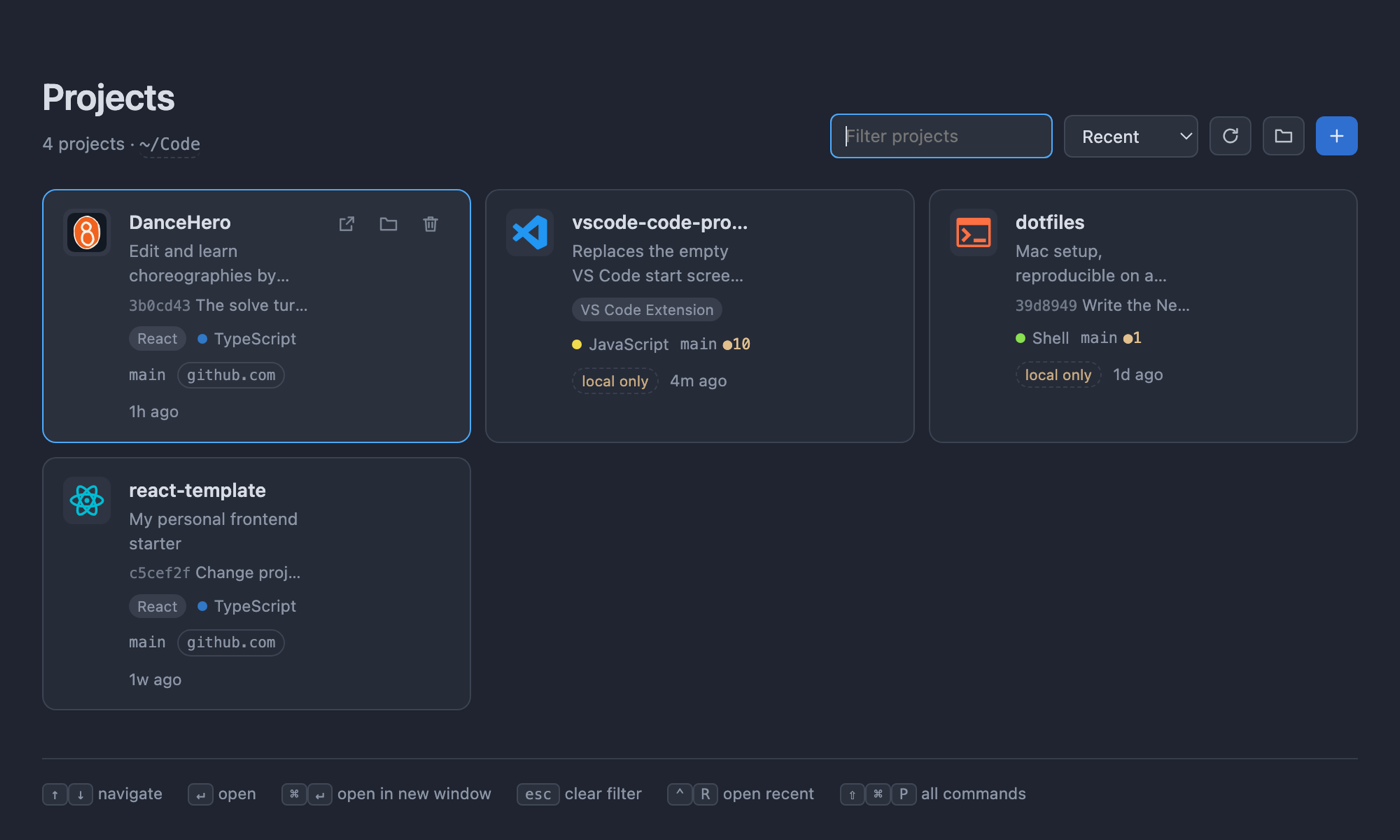Click main branch label on react-template card

(147, 643)
